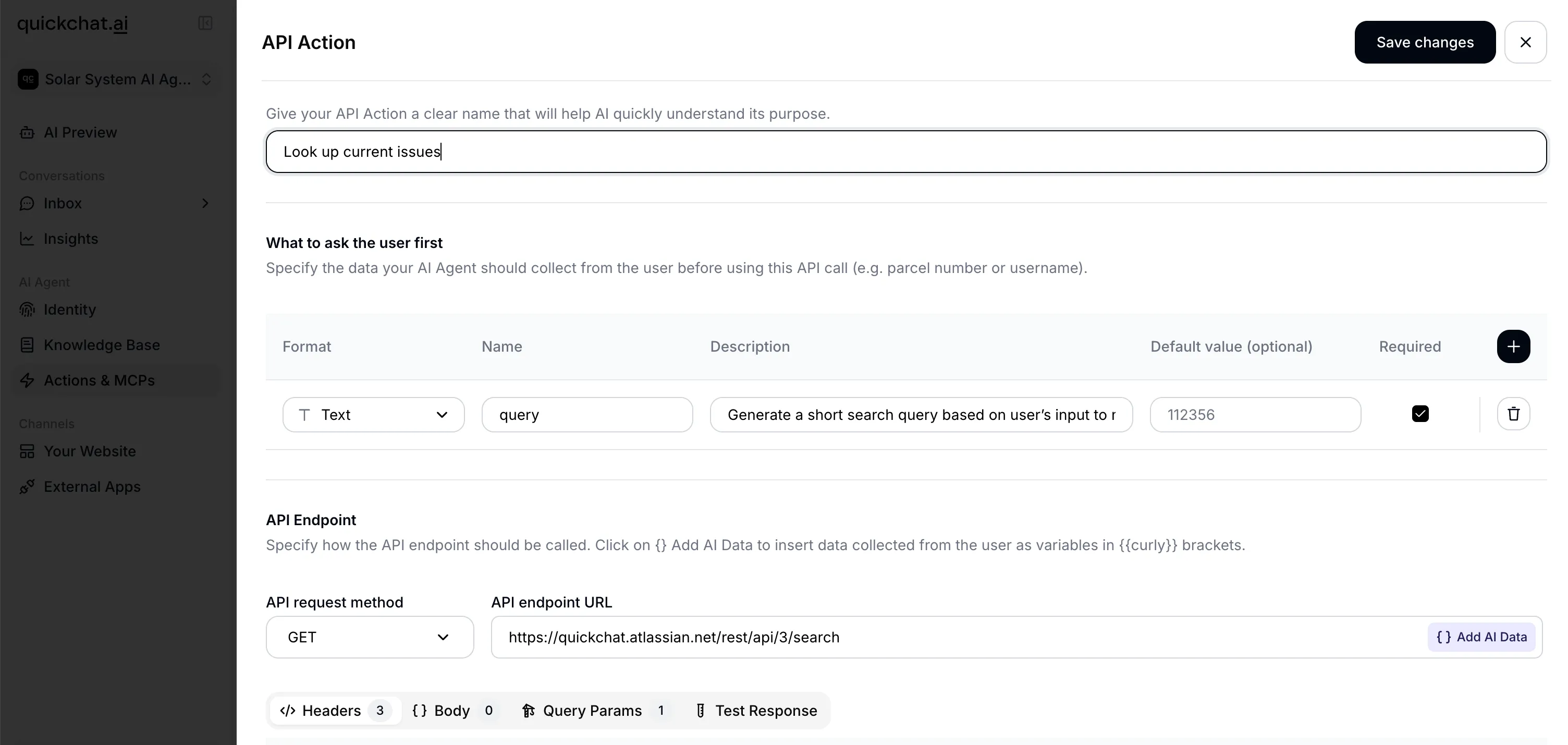Uncheck the Required checkbox for query

click(1420, 414)
